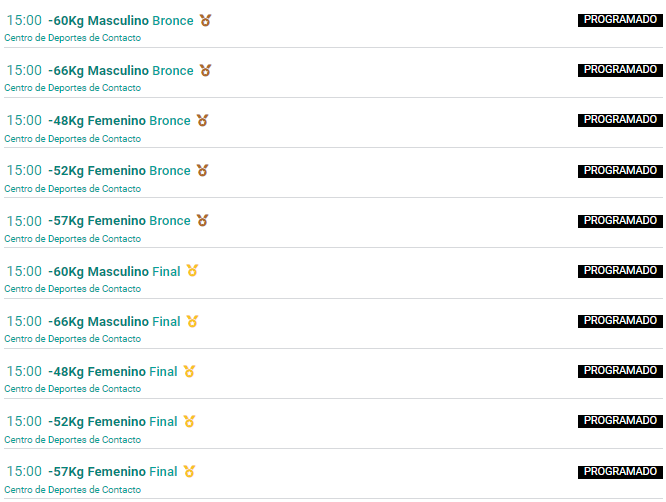Click PROGRAMADO badge for -60Kg Masculino Final
The width and height of the screenshot is (666, 502).
620,271
